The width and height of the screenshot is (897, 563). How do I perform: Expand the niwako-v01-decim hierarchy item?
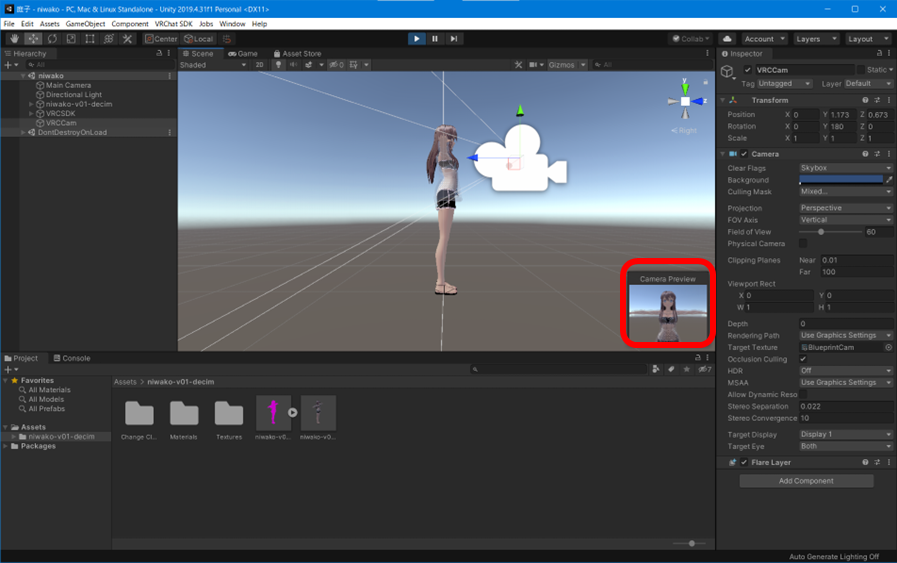tap(32, 104)
